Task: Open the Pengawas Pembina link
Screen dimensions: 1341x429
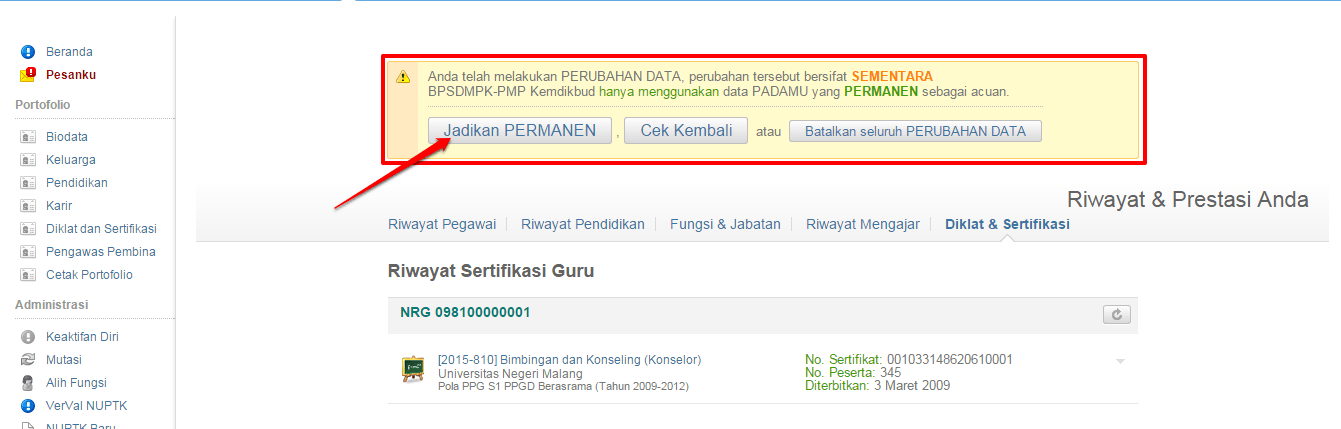Action: pyautogui.click(x=101, y=252)
